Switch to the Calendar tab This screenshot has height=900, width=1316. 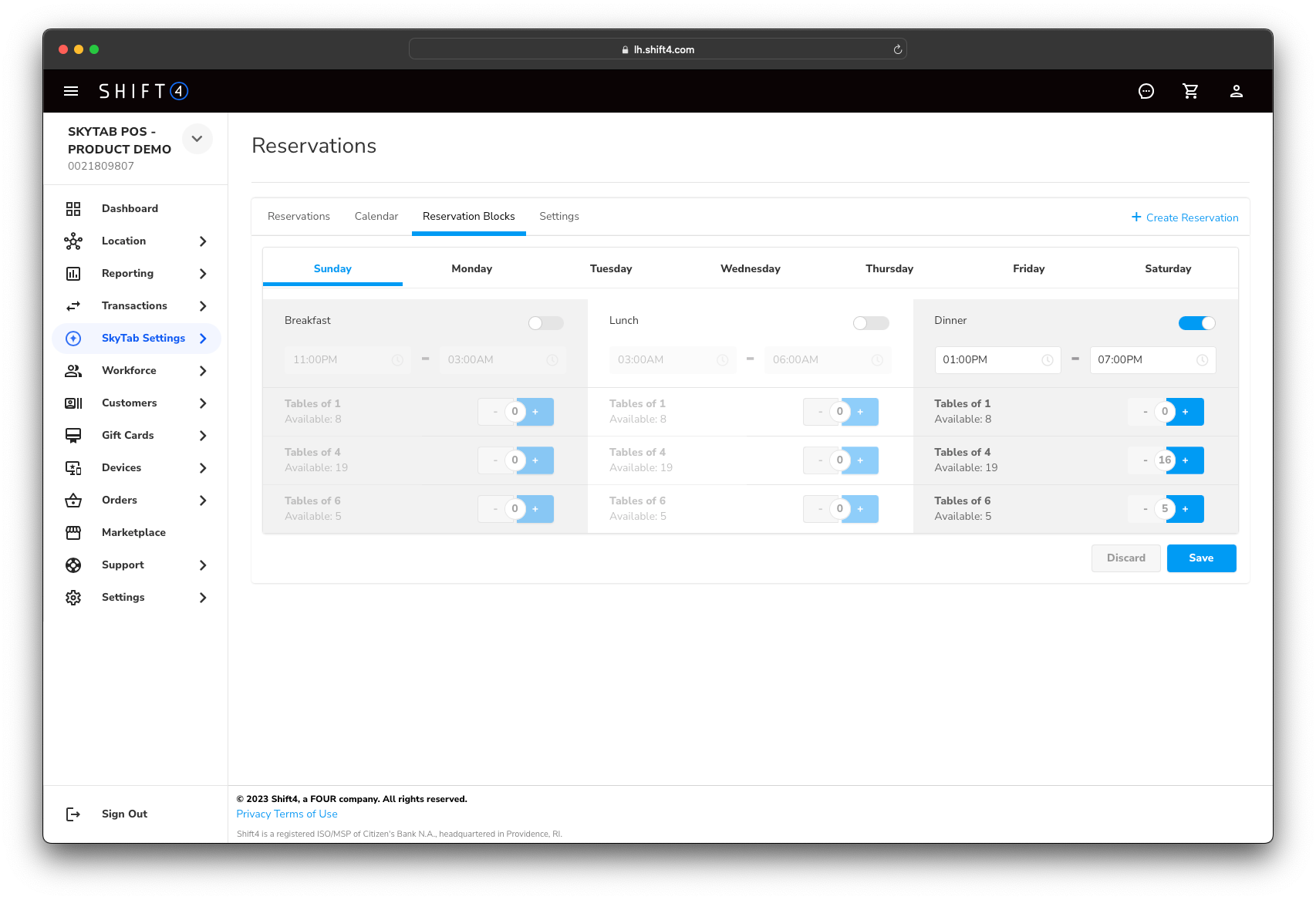point(376,217)
